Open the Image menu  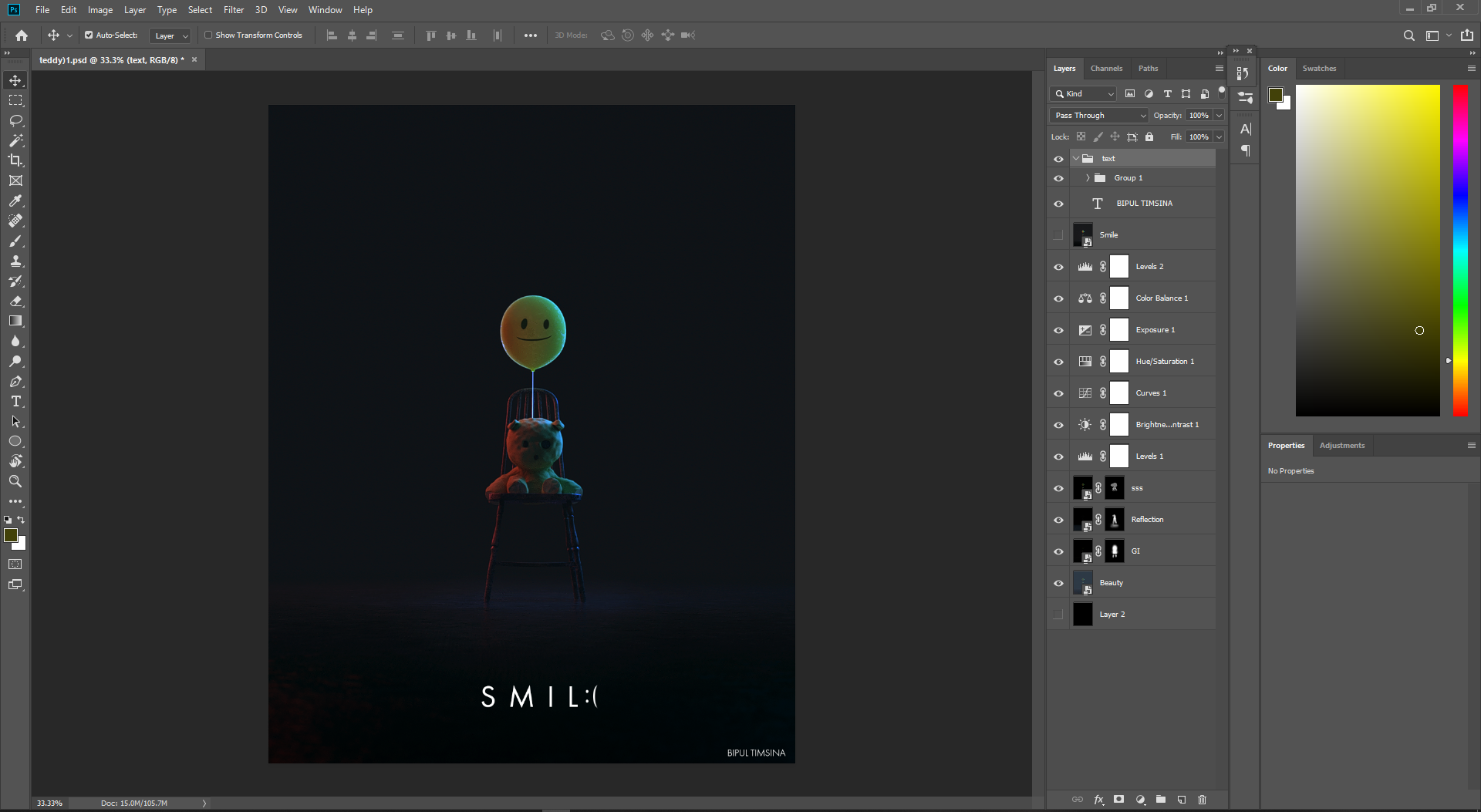click(100, 10)
